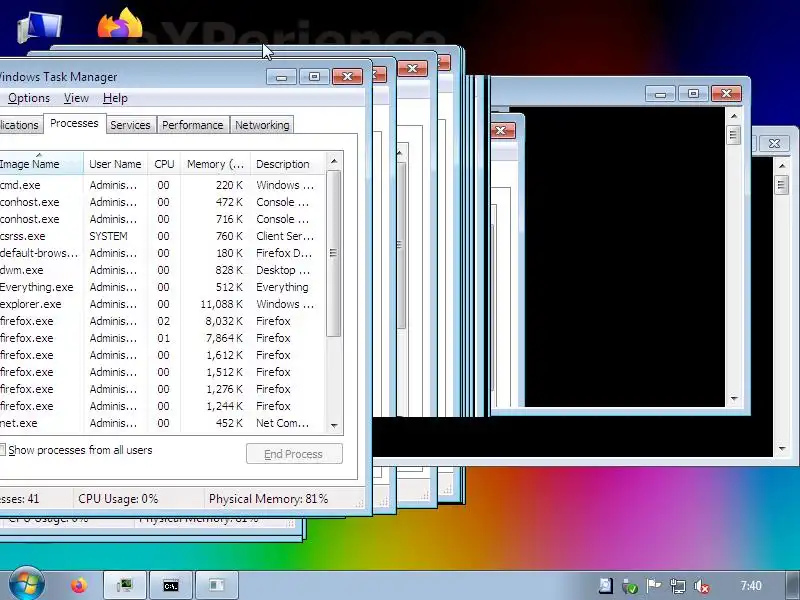This screenshot has height=600, width=800.
Task: Select the taskbar button beside the cmd button
Action: click(x=217, y=585)
